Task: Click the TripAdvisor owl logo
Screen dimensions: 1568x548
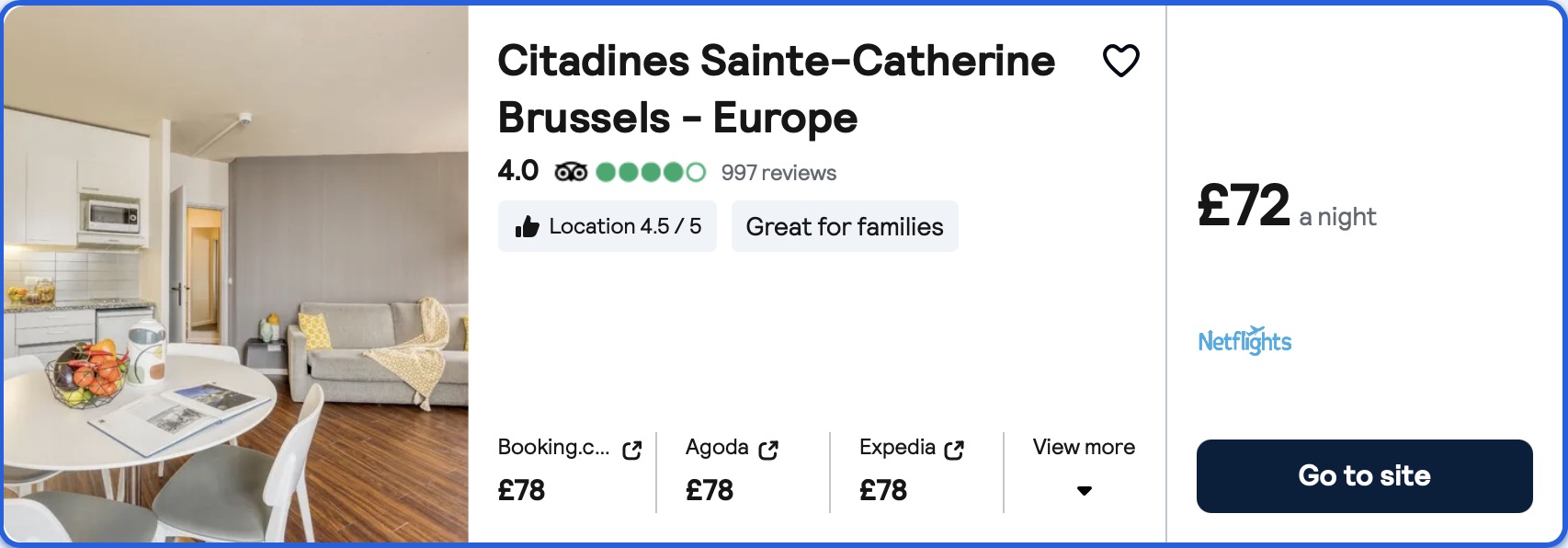Action: coord(571,172)
